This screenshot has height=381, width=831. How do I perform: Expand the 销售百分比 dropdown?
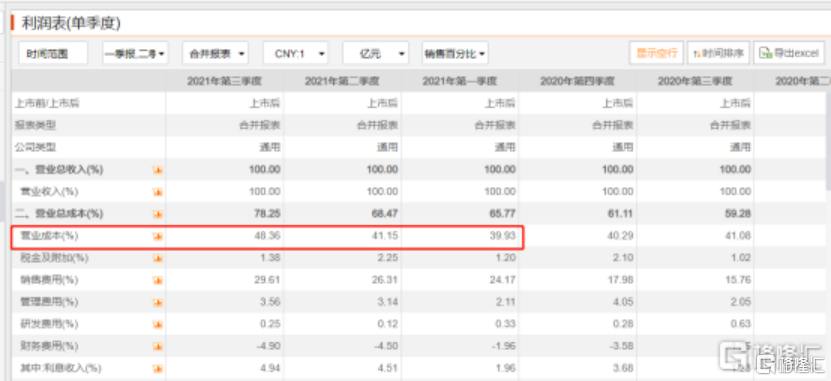pyautogui.click(x=455, y=53)
